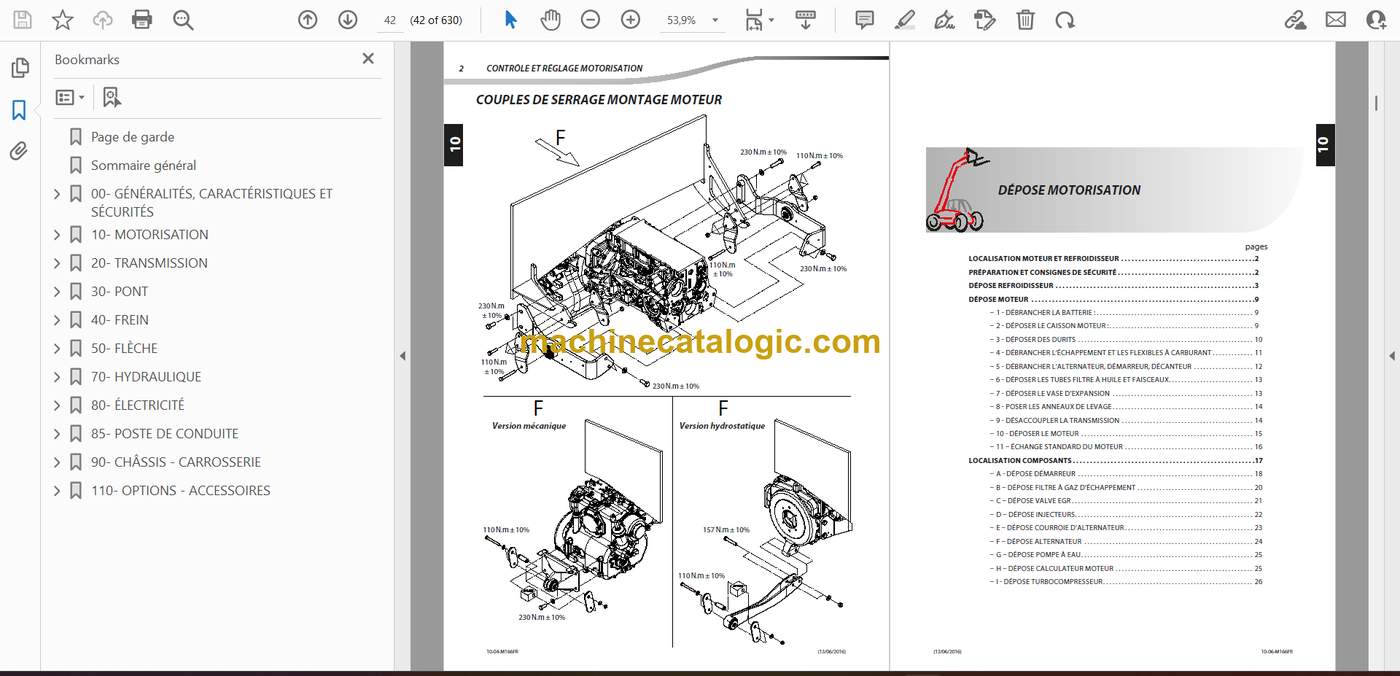Viewport: 1400px width, 676px height.
Task: Add a comment with sticky note icon
Action: [x=864, y=19]
